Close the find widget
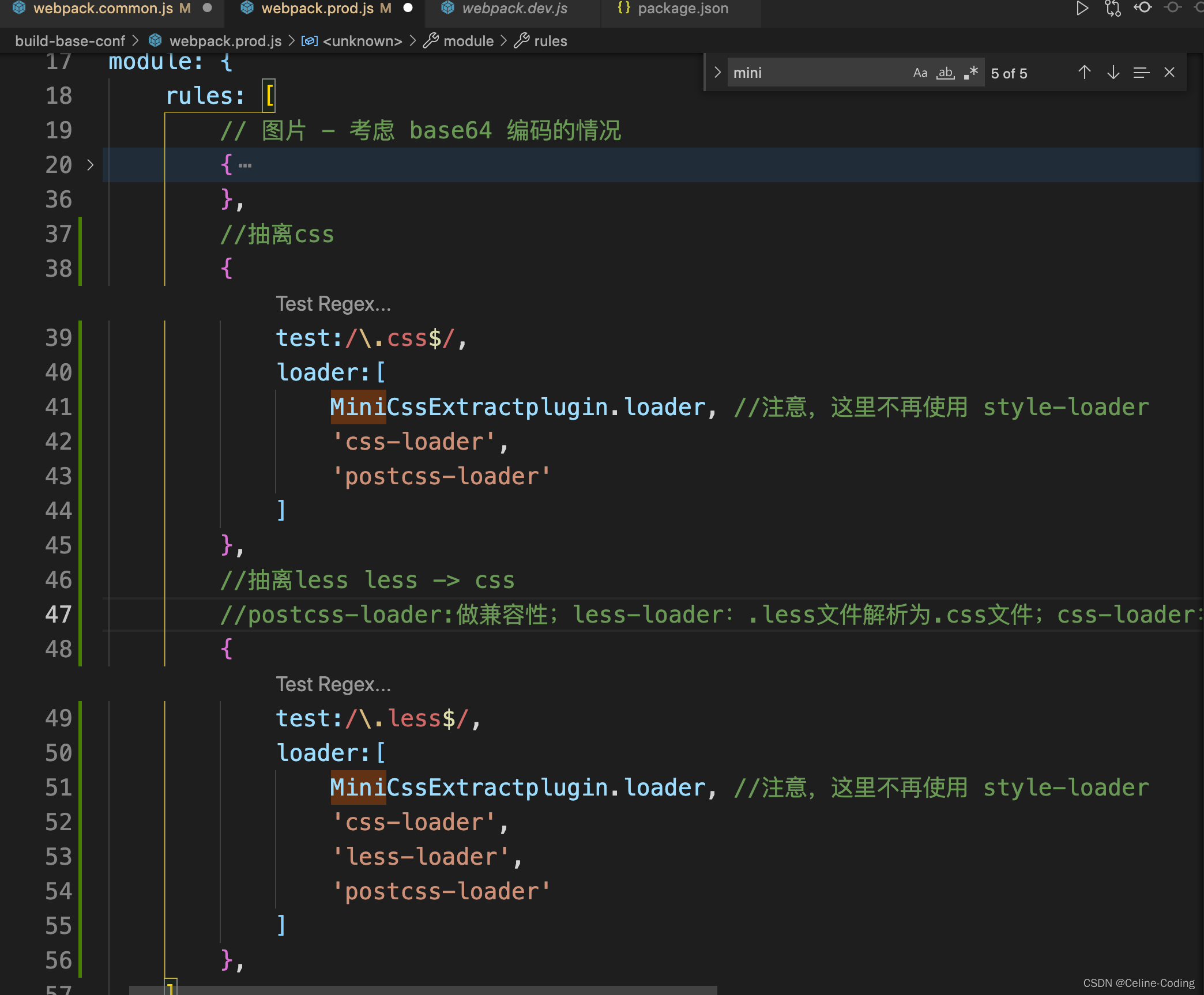This screenshot has width=1204, height=995. (1169, 73)
